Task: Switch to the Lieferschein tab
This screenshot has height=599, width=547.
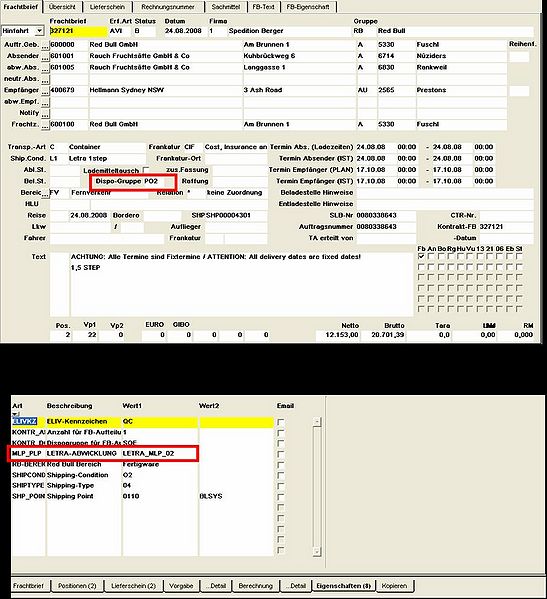Action: click(x=107, y=7)
